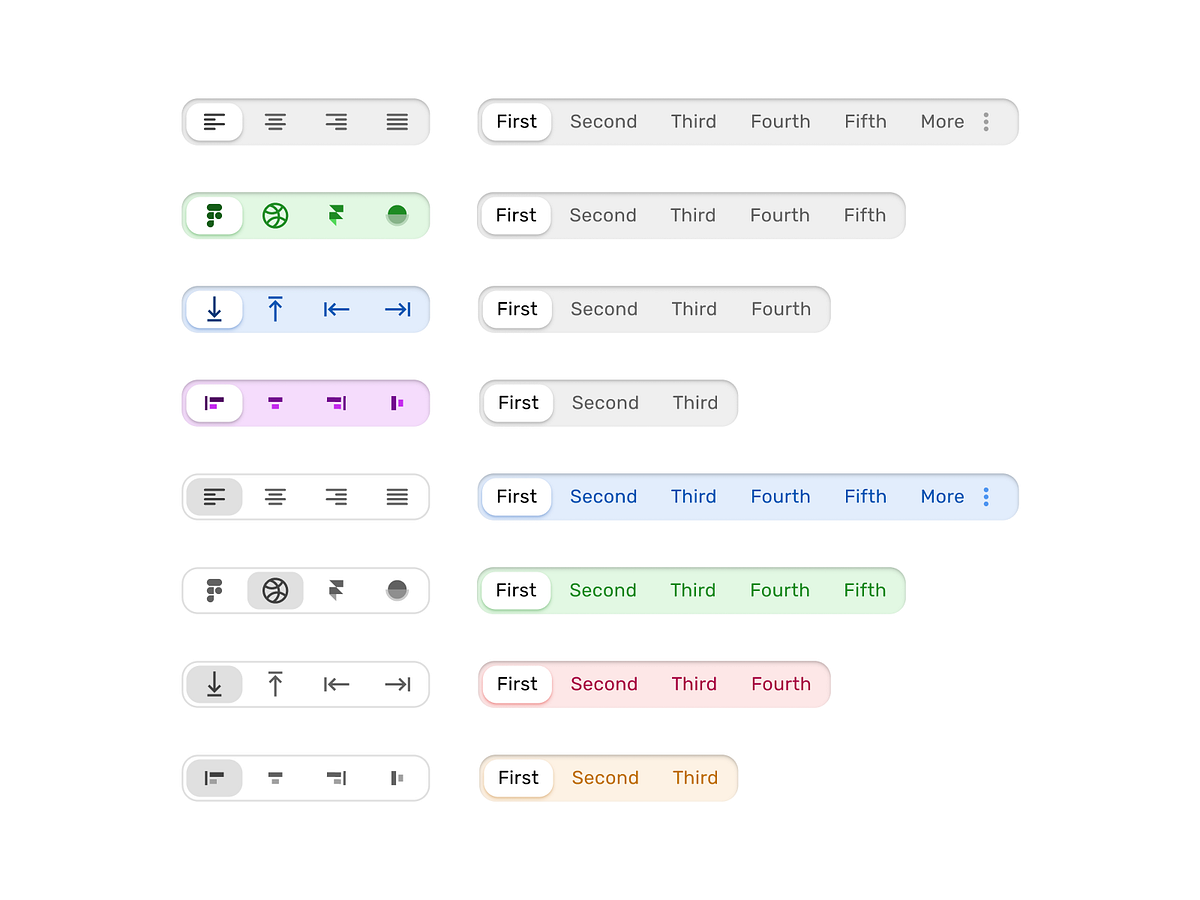Toggle the Dribbble segment in the light toolbar
This screenshot has width=1200, height=900.
point(275,591)
